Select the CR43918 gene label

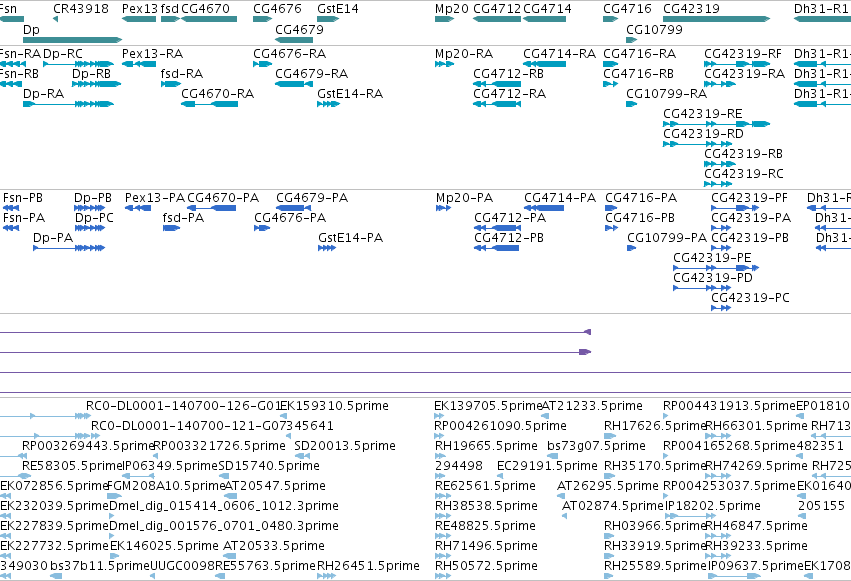pyautogui.click(x=81, y=9)
